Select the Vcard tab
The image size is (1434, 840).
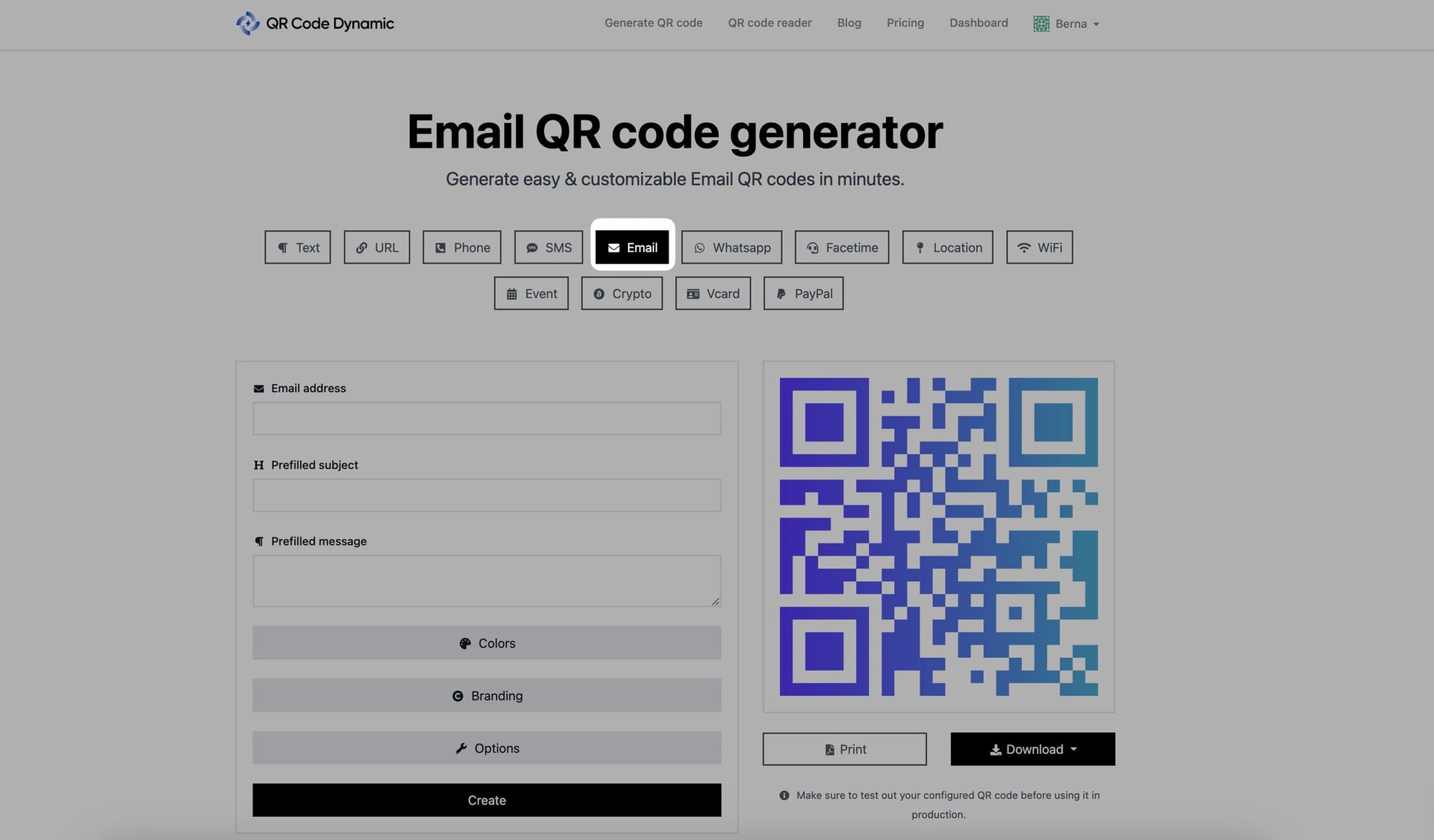pyautogui.click(x=713, y=292)
